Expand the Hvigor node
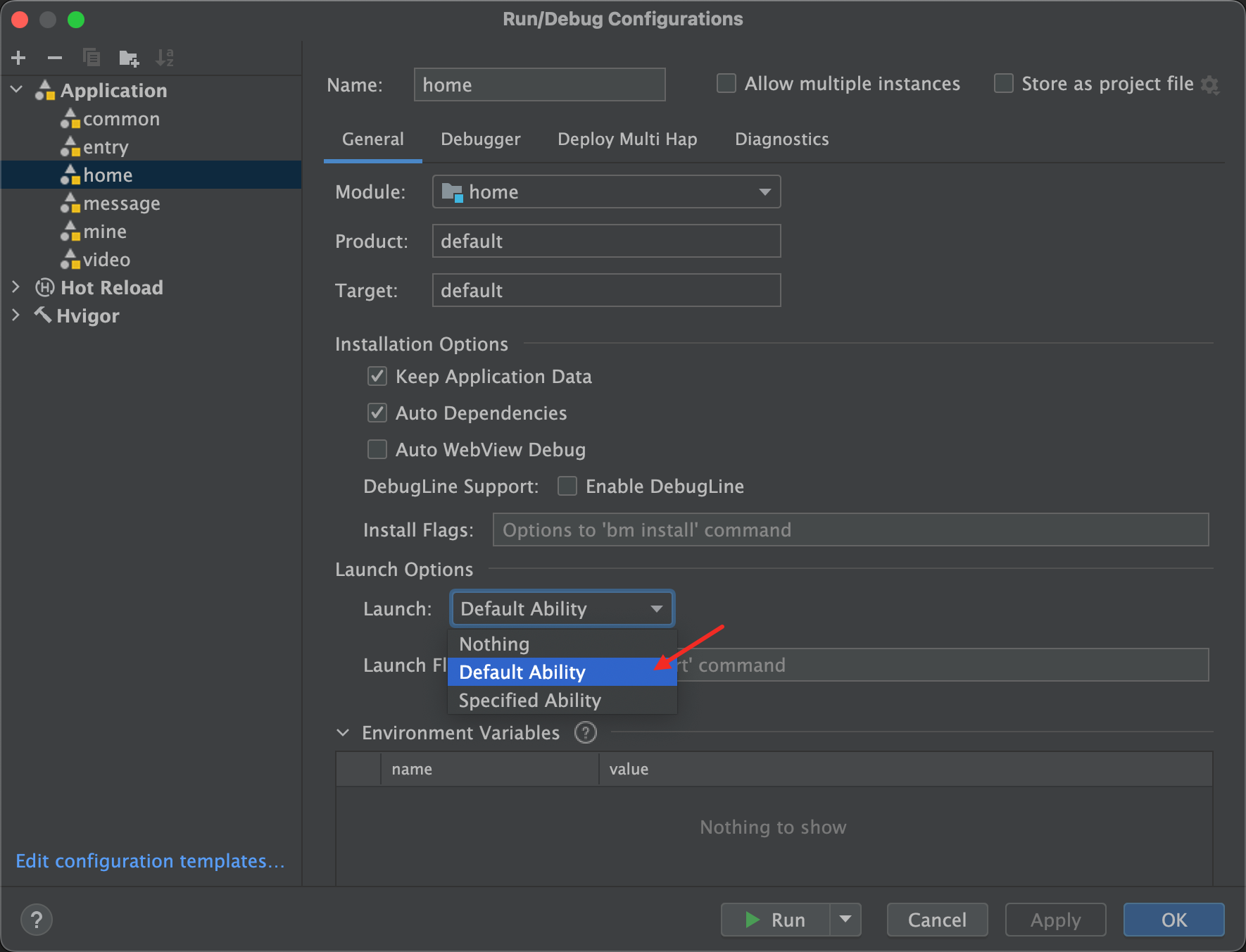1246x952 pixels. coord(16,315)
